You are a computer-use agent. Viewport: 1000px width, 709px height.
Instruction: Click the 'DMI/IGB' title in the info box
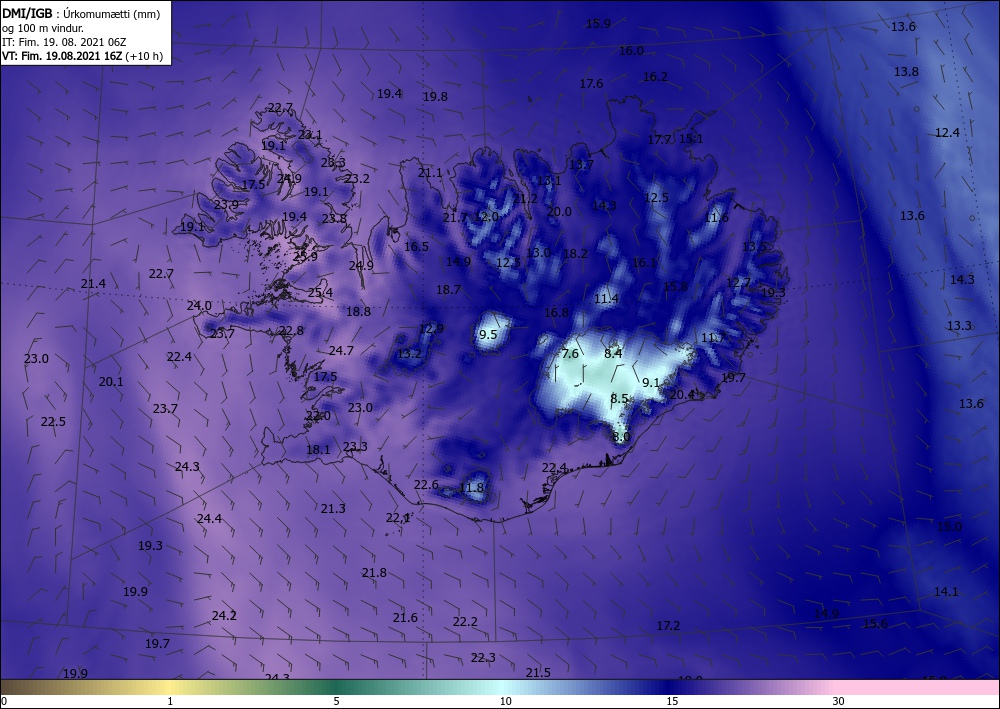(26, 13)
